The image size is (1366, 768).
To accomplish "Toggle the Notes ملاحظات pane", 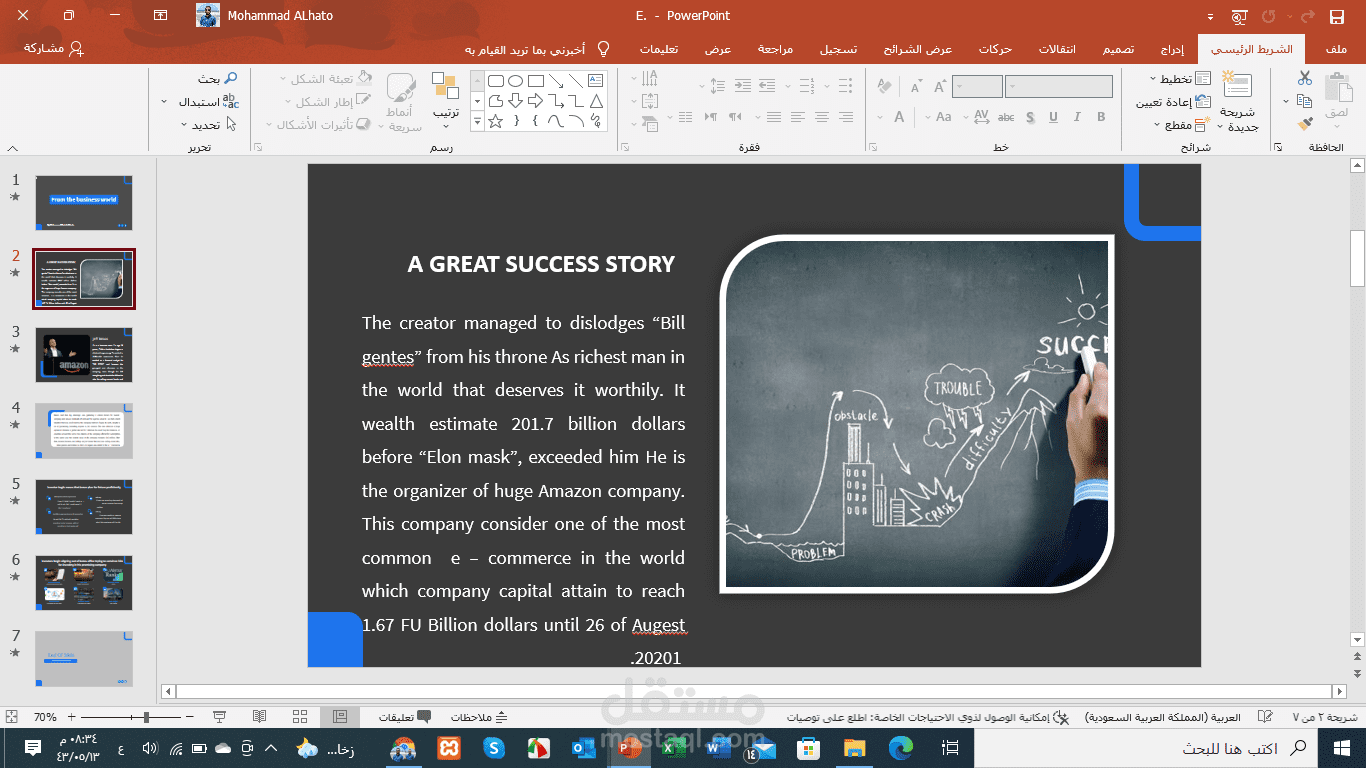I will coord(479,717).
